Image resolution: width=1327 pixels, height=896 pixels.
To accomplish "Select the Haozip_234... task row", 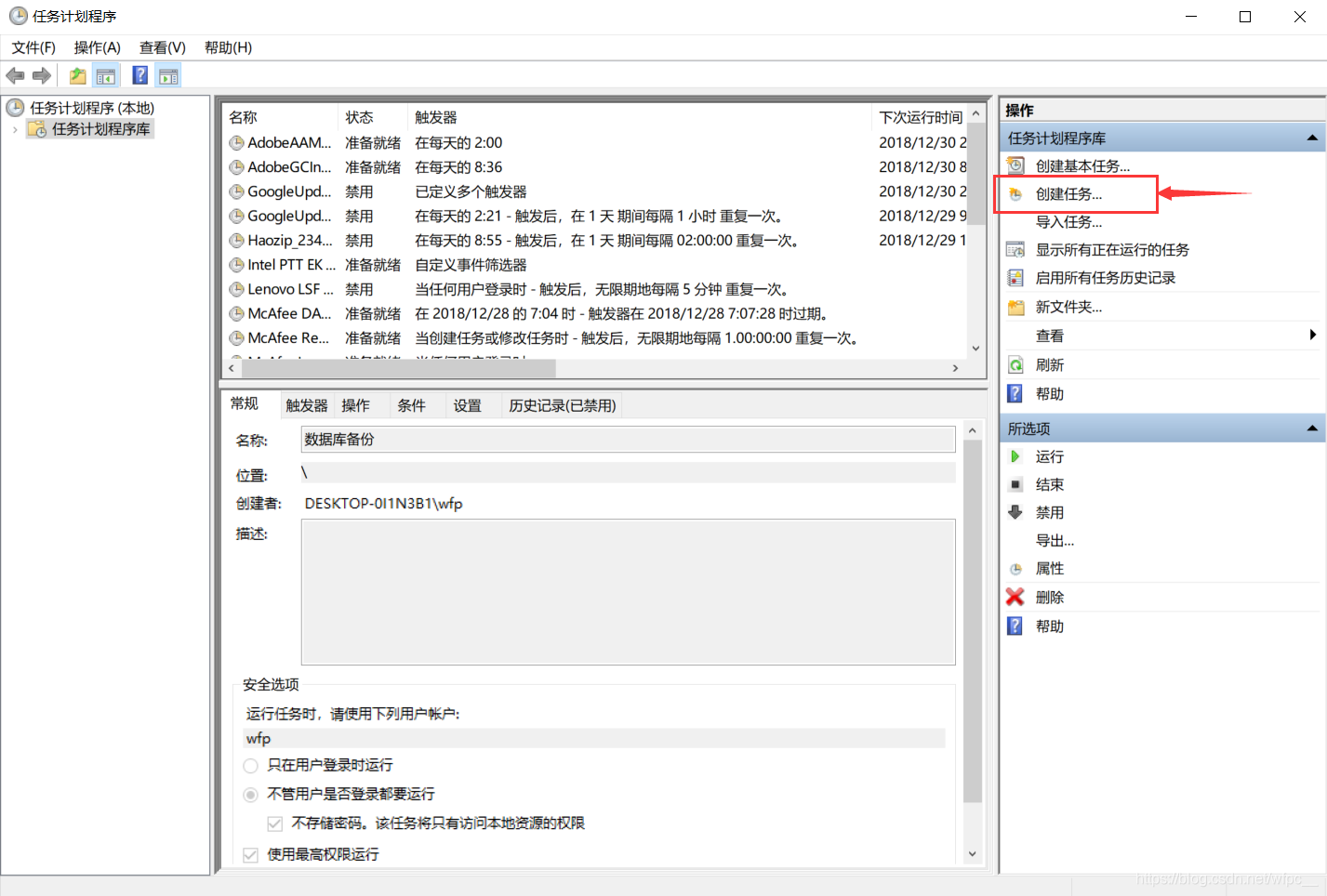I will (597, 241).
